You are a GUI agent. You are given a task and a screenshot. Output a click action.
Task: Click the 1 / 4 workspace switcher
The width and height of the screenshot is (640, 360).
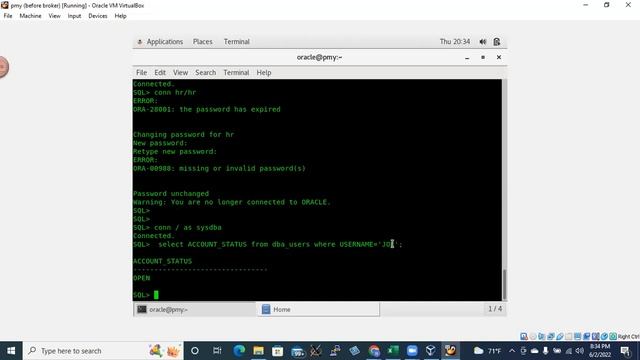(x=495, y=309)
